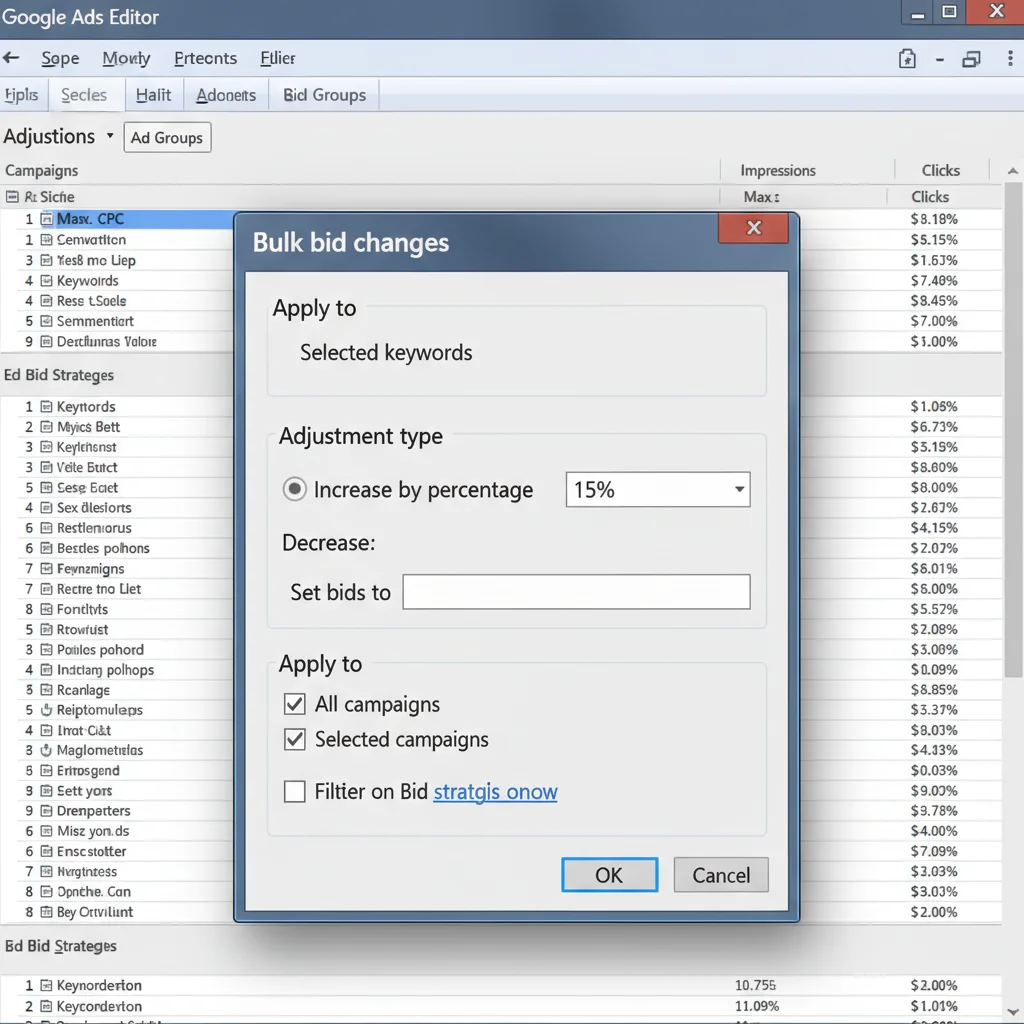Screen dimensions: 1024x1024
Task: Click the row icon beside Dertfunnas Valore
Action: pos(46,342)
